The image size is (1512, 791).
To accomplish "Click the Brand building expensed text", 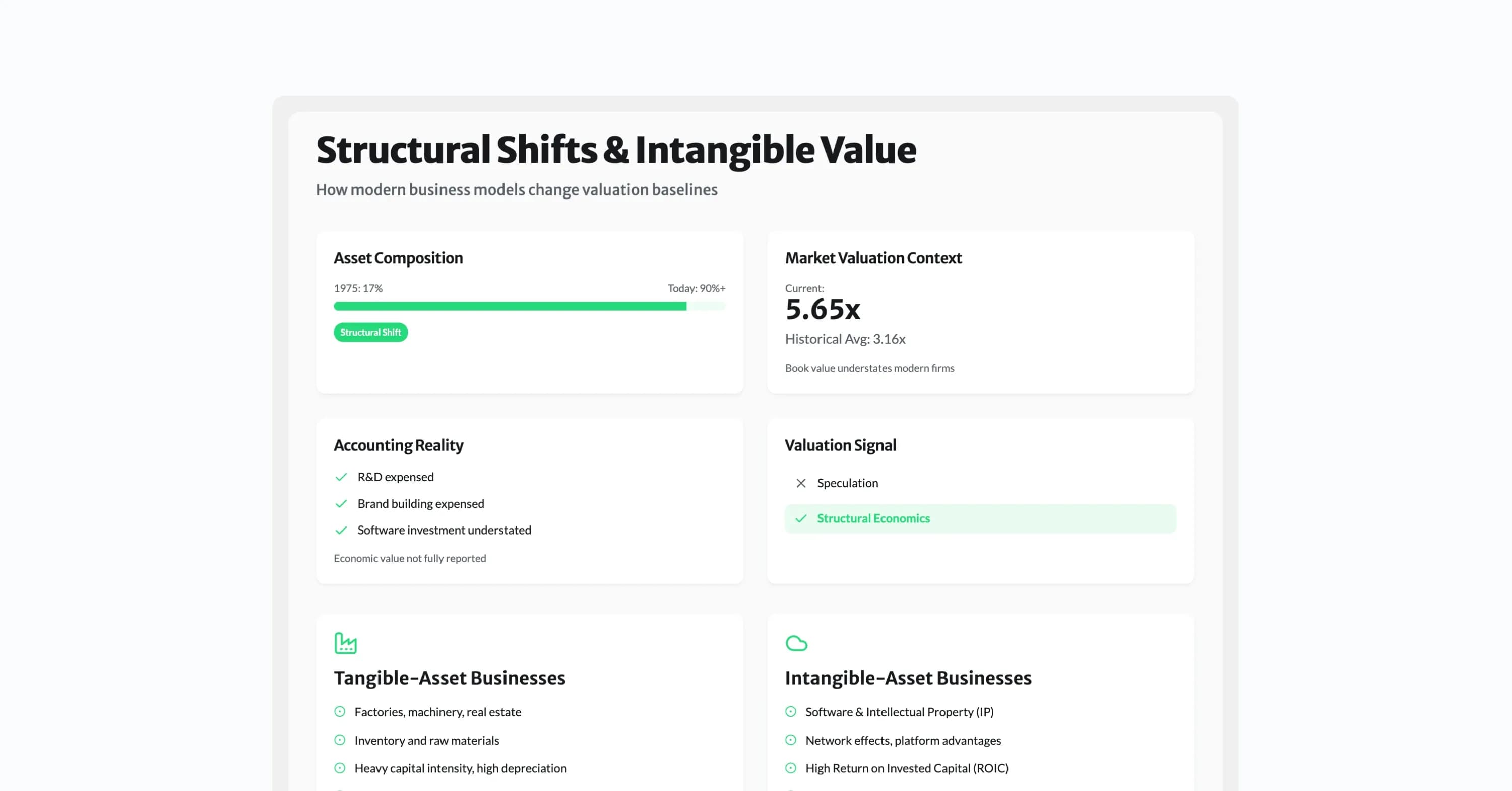I will coord(421,503).
